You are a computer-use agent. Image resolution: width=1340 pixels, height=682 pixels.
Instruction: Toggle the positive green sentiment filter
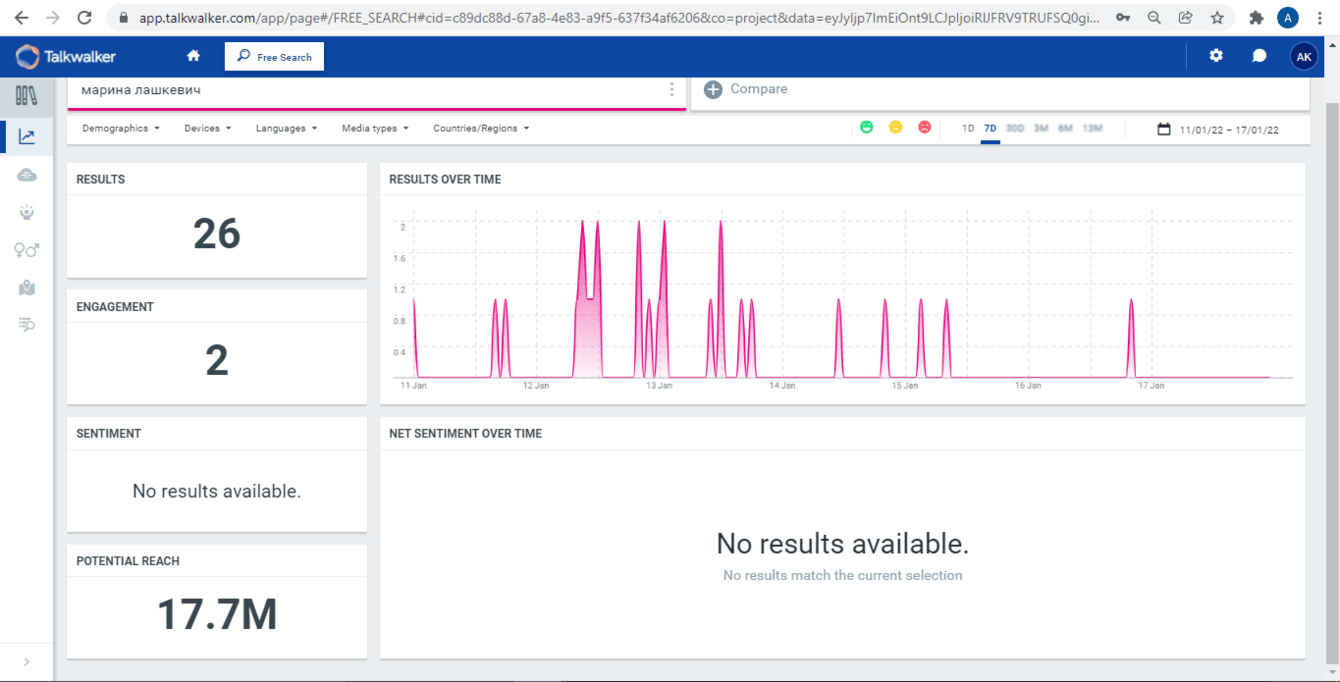click(867, 127)
